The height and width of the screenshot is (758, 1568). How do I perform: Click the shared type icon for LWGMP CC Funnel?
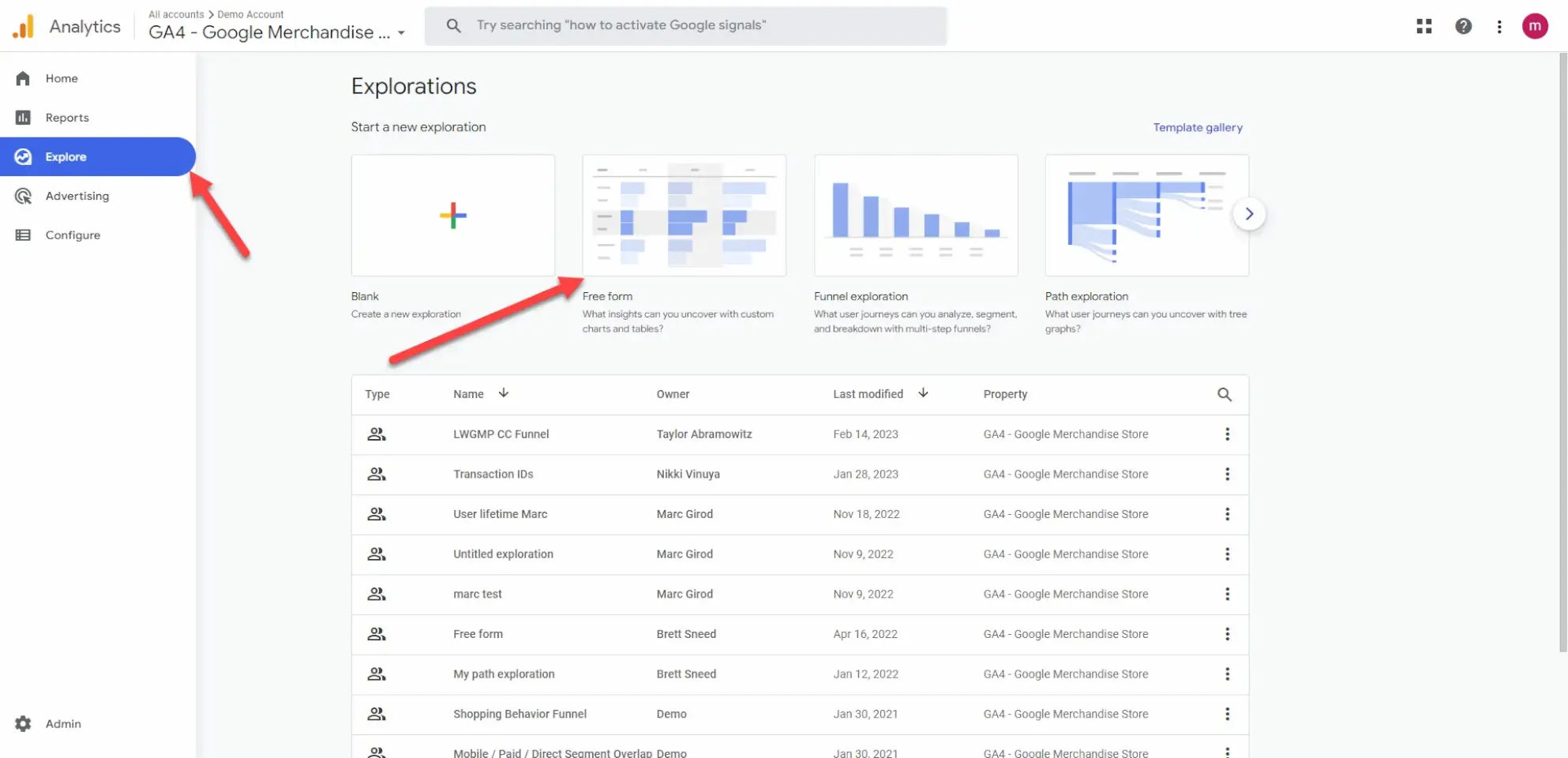377,434
